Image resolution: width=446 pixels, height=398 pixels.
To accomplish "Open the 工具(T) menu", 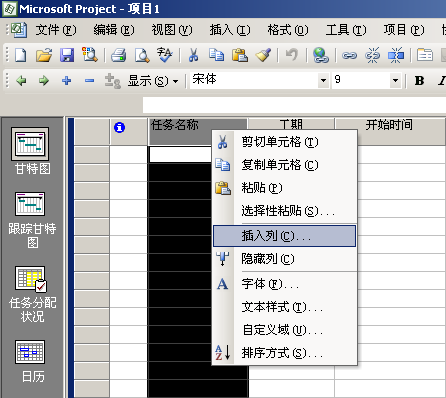I will (346, 30).
